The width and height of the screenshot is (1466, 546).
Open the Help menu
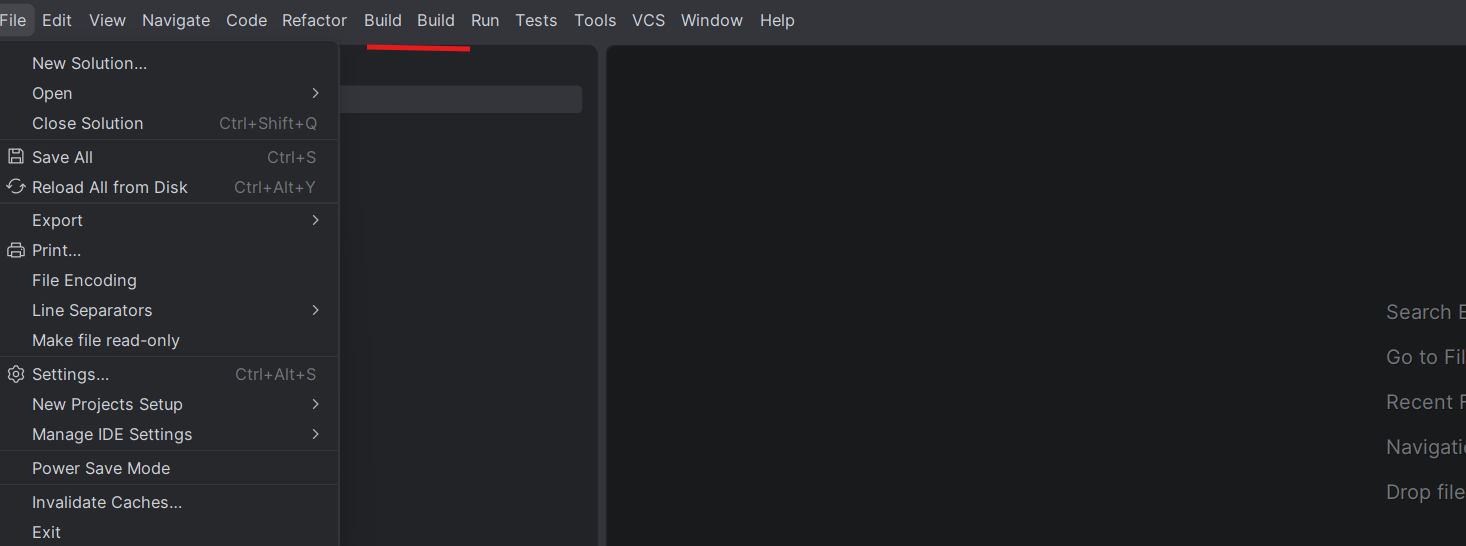[777, 20]
